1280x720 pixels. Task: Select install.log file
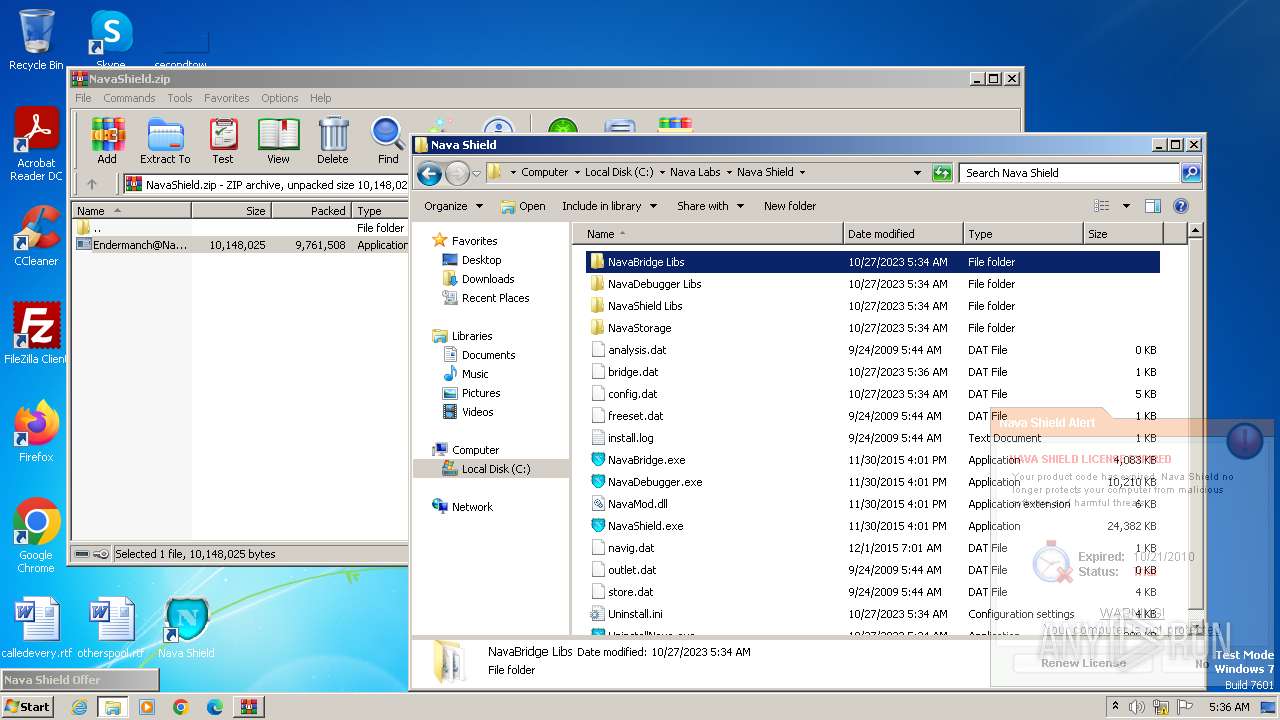point(872,438)
